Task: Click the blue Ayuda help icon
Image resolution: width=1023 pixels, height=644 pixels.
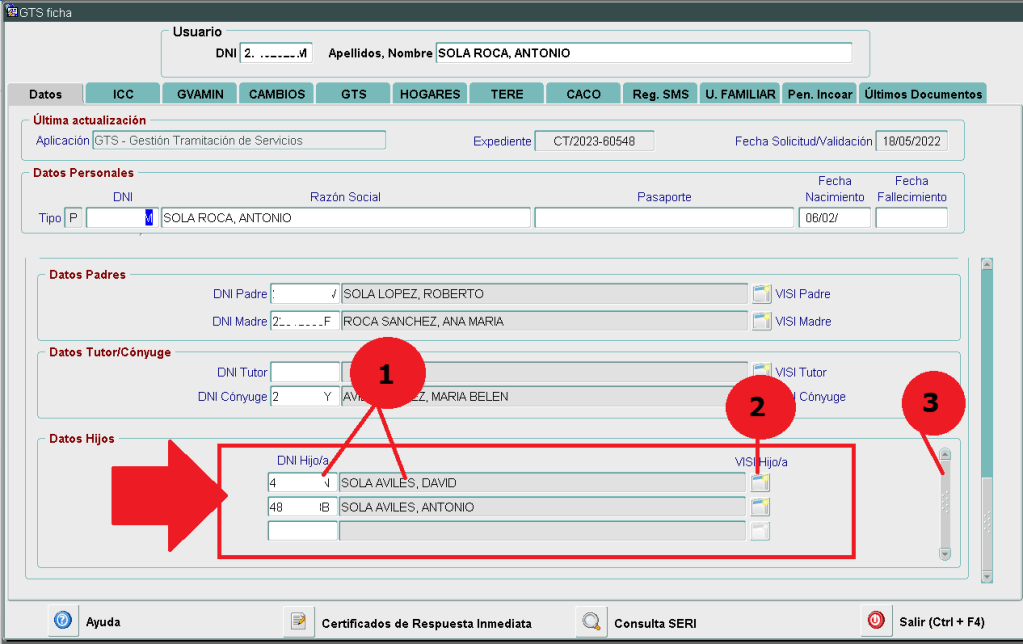Action: point(62,621)
